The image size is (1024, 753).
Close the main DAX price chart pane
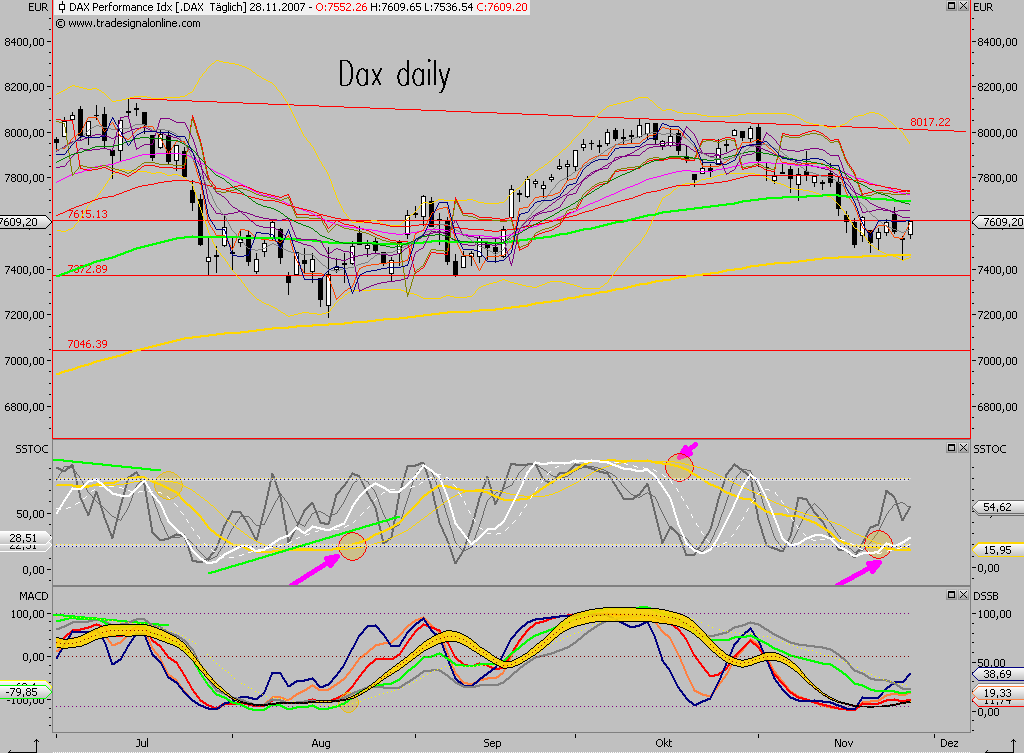[963, 6]
